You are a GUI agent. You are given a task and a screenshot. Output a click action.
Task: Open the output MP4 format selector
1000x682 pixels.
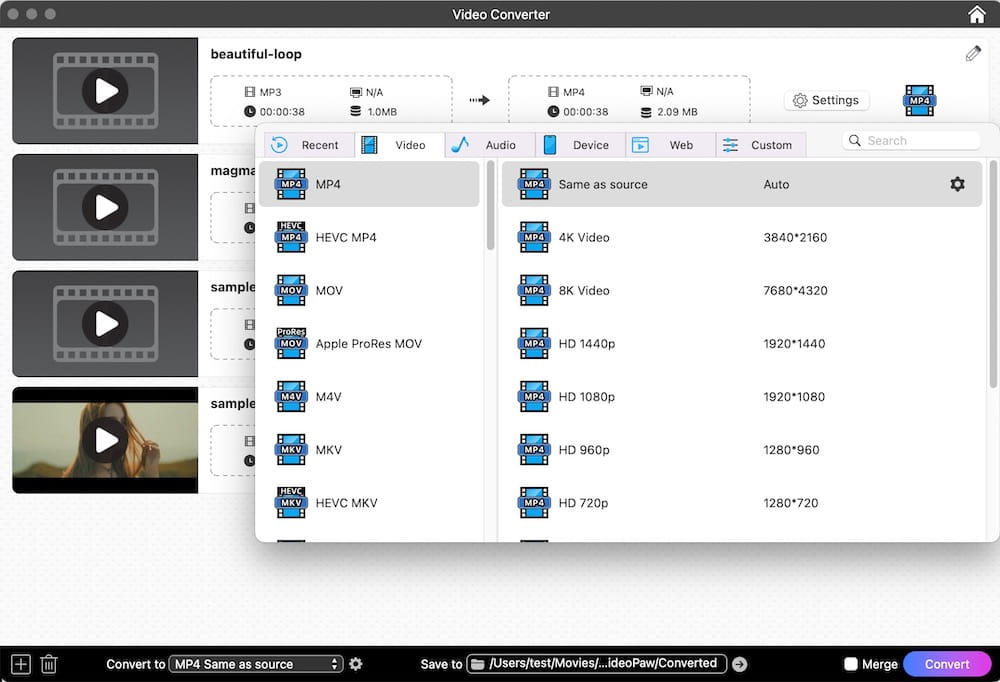click(918, 100)
